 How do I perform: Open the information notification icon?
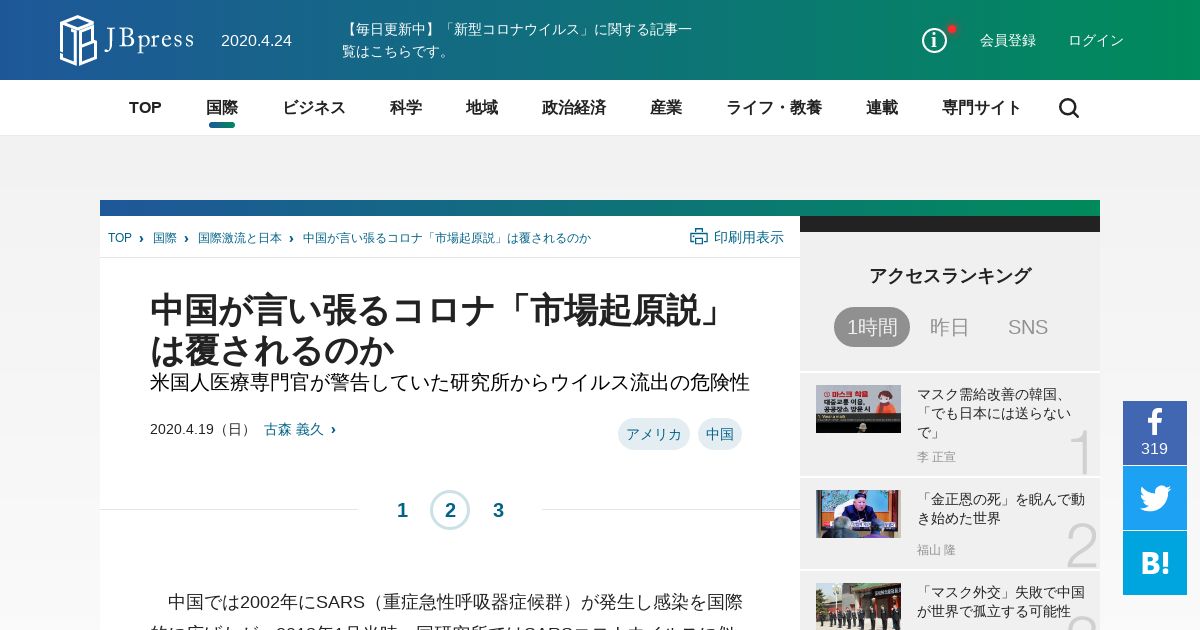[934, 40]
